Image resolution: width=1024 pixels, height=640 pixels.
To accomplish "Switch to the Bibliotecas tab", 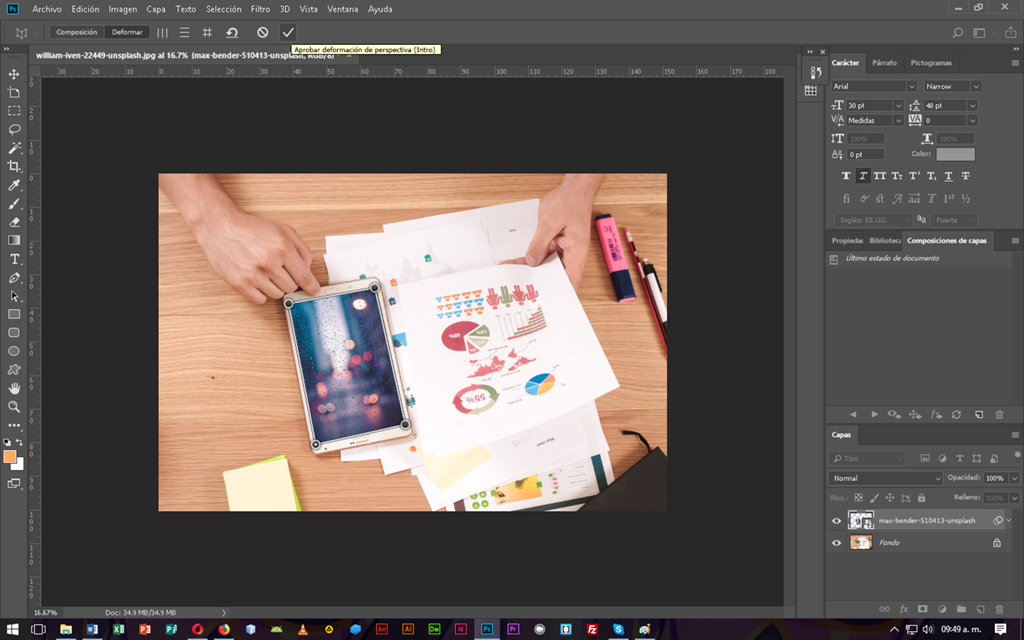I will (x=884, y=240).
